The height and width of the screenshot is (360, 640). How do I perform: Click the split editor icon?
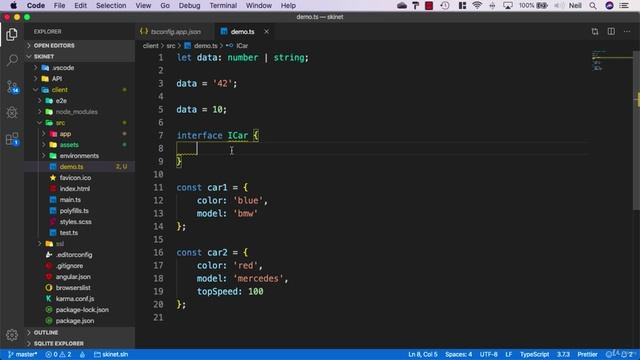pos(611,31)
